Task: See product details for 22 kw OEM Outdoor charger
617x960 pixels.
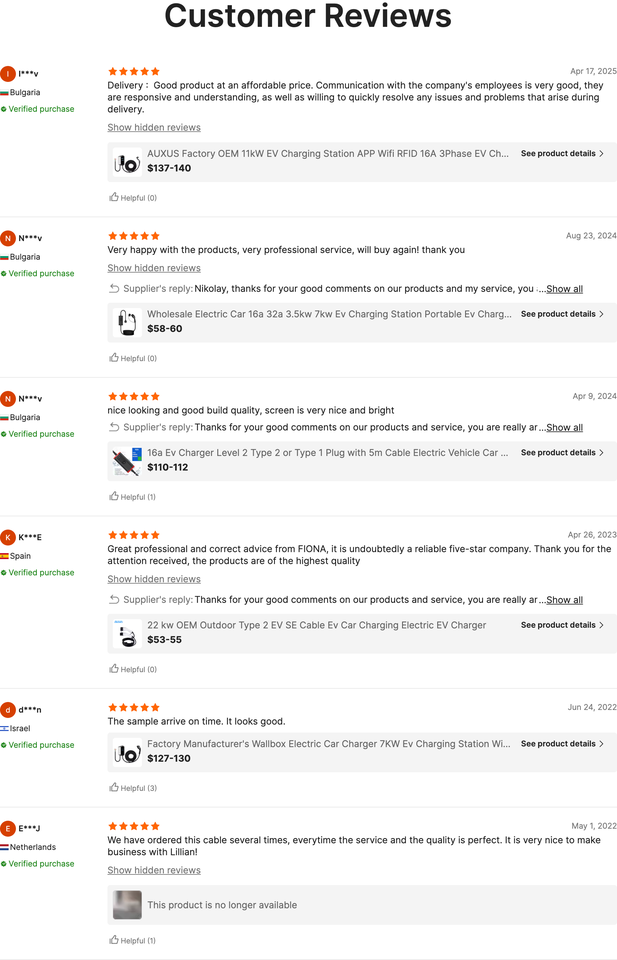Action: click(562, 625)
